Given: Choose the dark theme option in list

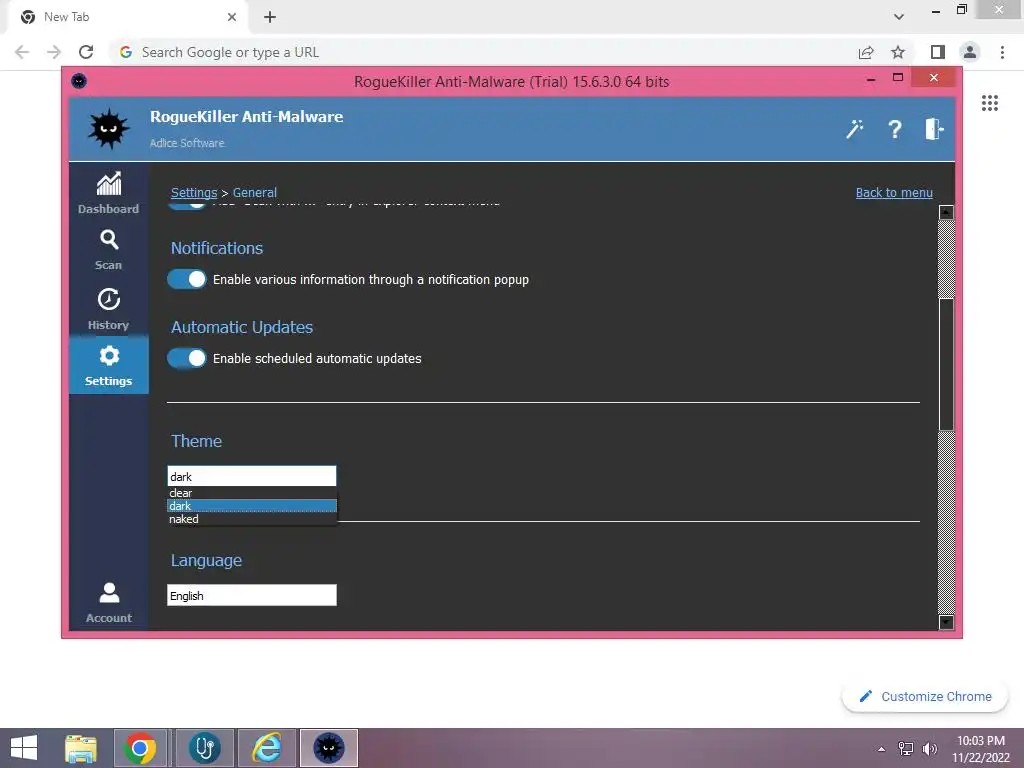Looking at the screenshot, I should click(x=251, y=506).
